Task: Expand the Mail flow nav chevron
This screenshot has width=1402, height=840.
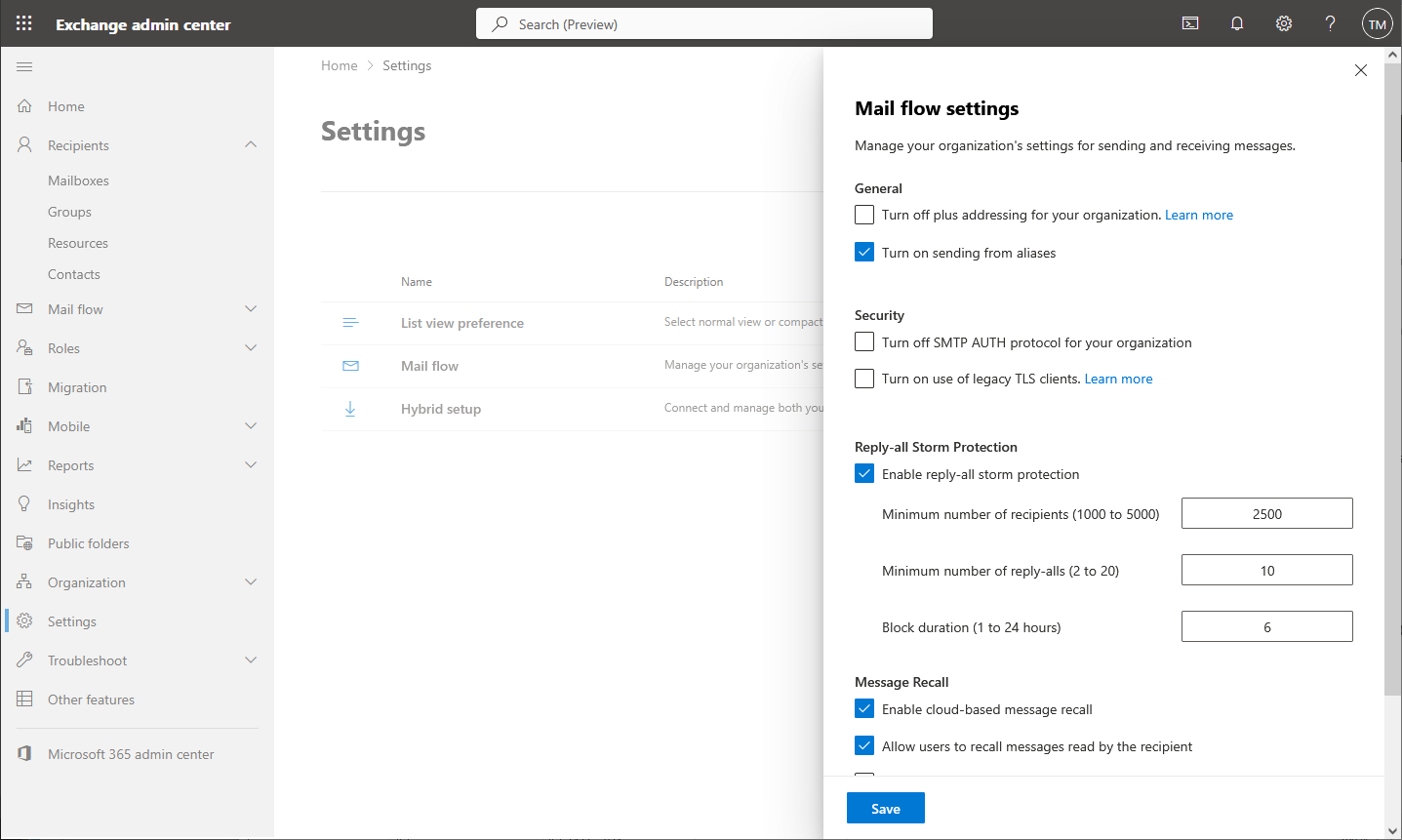Action: (x=251, y=309)
